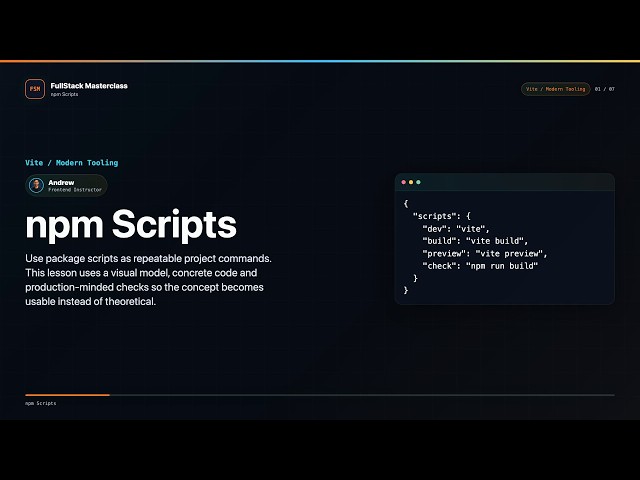The height and width of the screenshot is (480, 640).
Task: Click the FSM logo icon
Action: pyautogui.click(x=35, y=89)
